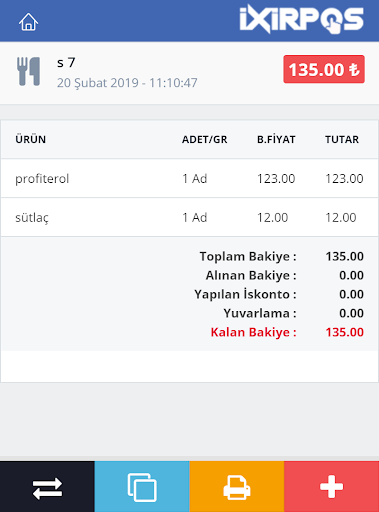Click the ADET/GR column header
Screen dimensions: 379x512
click(x=205, y=139)
